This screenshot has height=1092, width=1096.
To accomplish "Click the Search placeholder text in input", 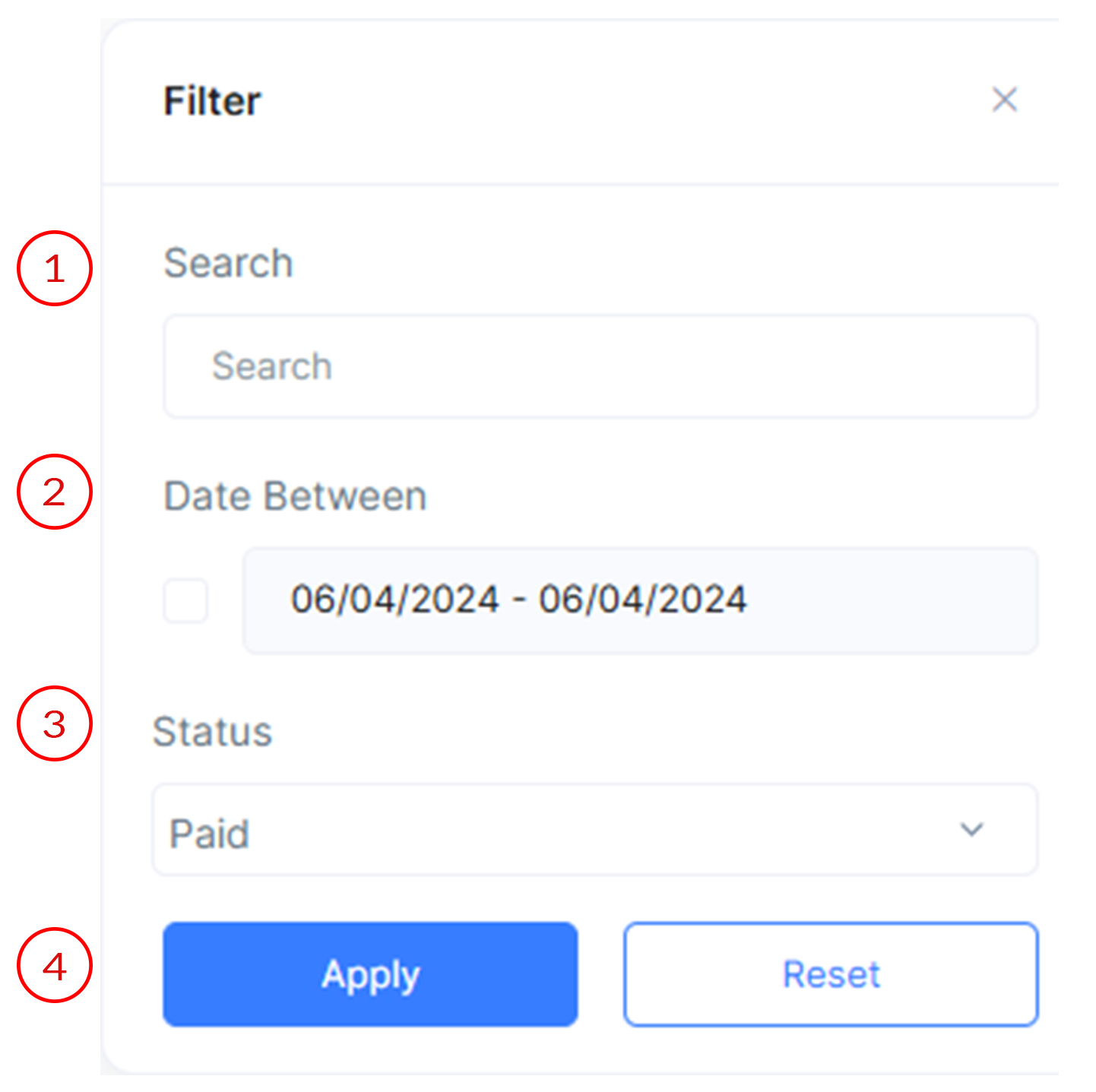I will 271,366.
